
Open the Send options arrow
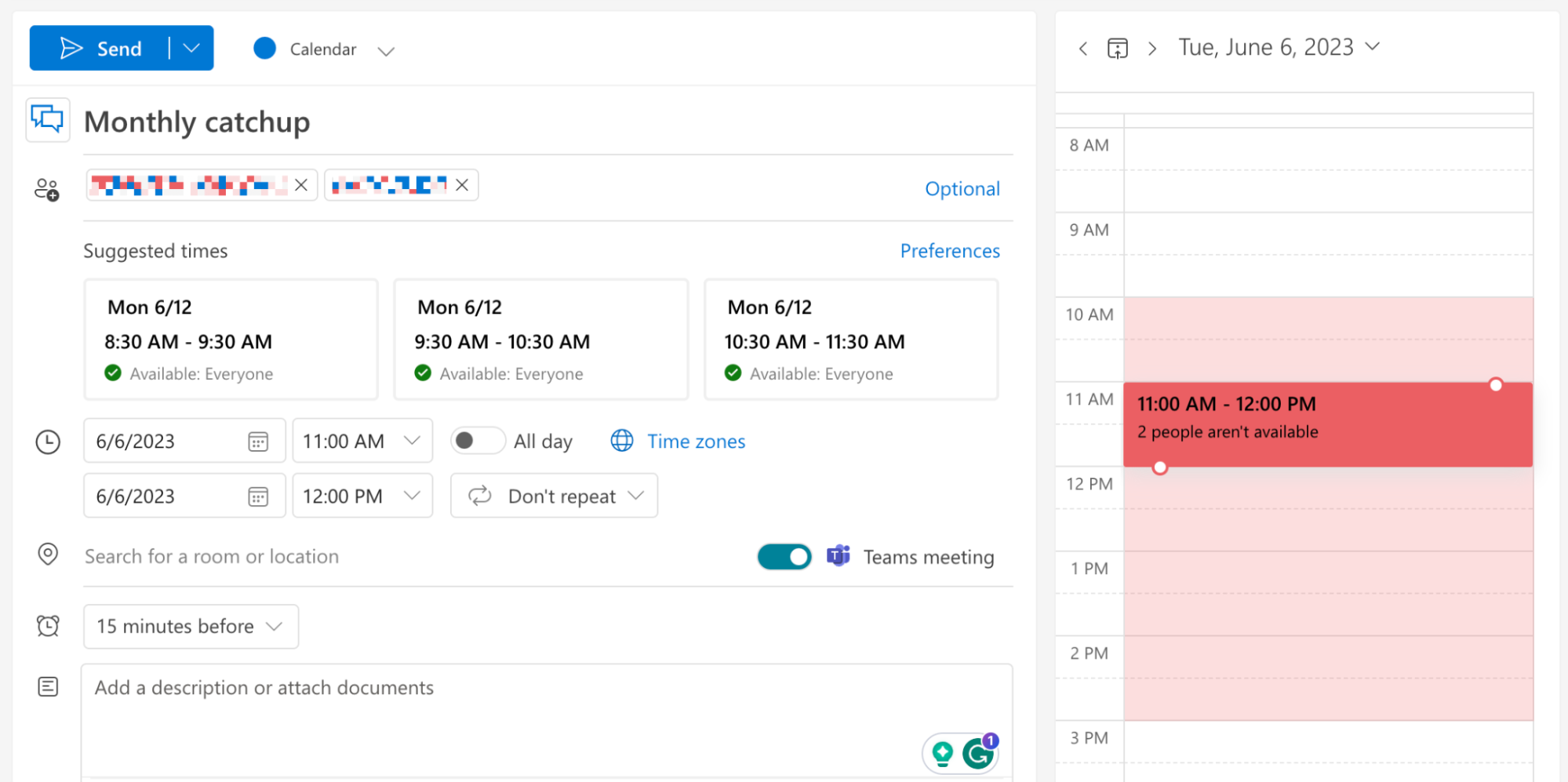191,49
